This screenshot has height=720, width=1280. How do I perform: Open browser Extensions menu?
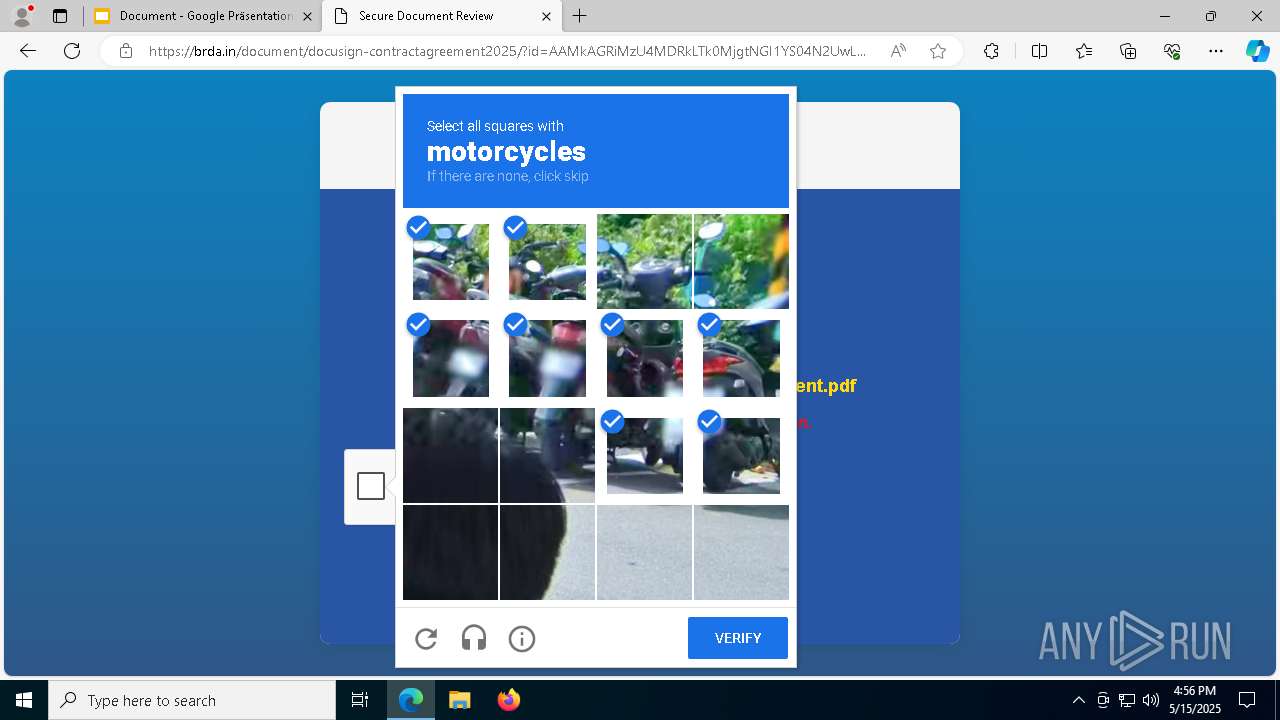(991, 51)
